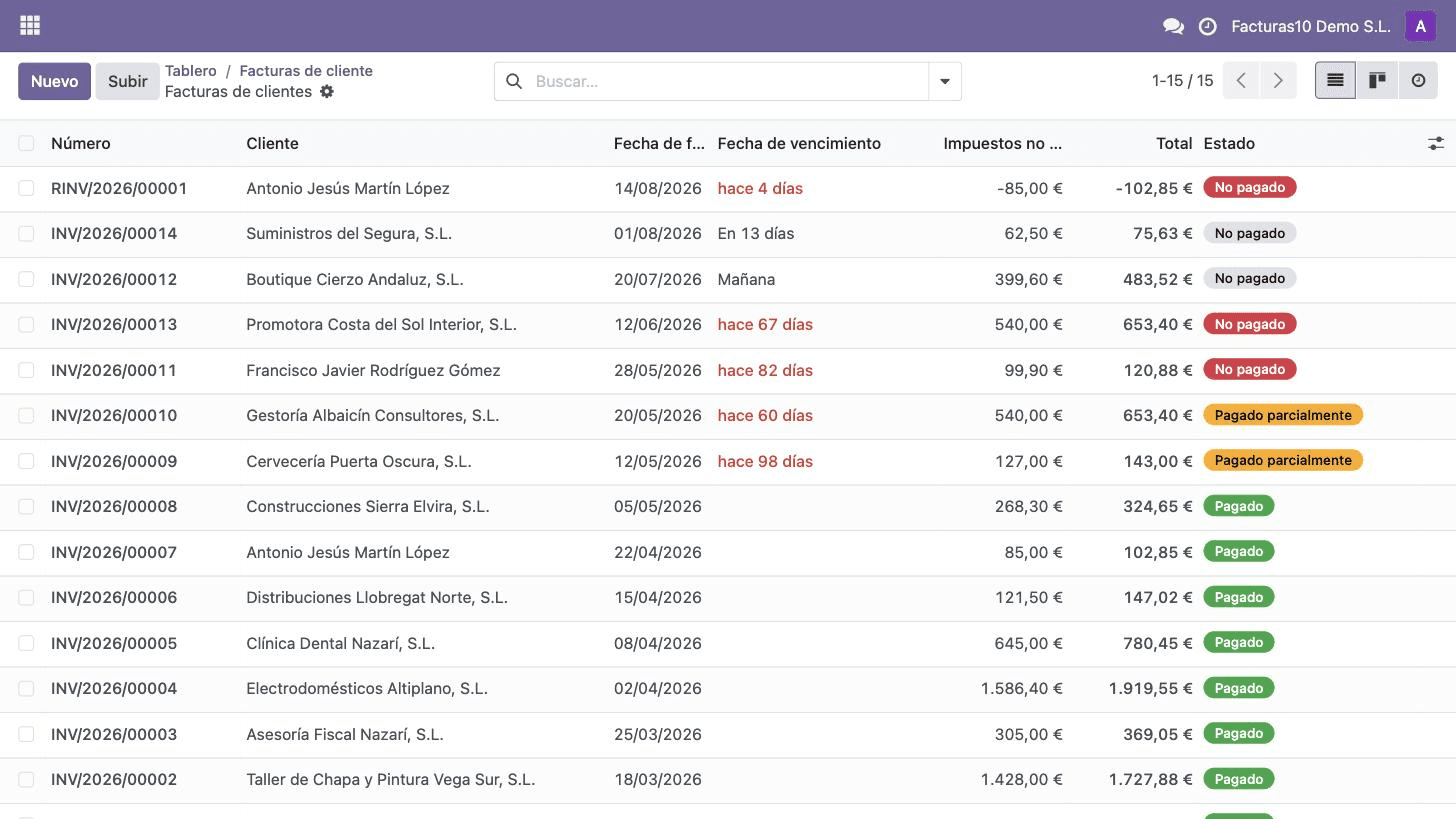Sort by Fecha de vencimiento header
1456x819 pixels.
coord(799,144)
